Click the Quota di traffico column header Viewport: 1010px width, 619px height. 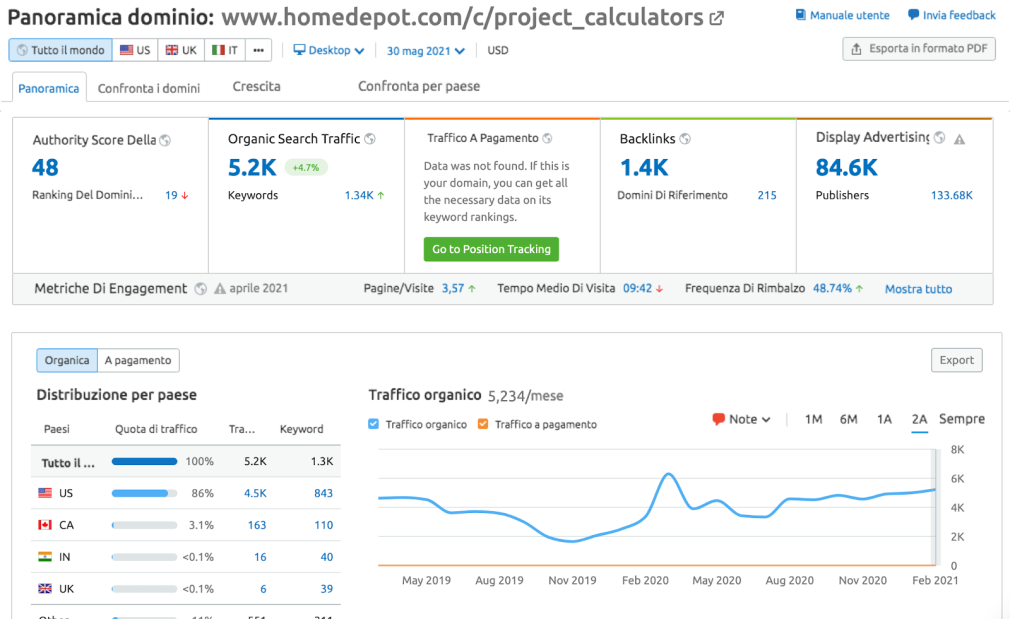click(x=156, y=429)
